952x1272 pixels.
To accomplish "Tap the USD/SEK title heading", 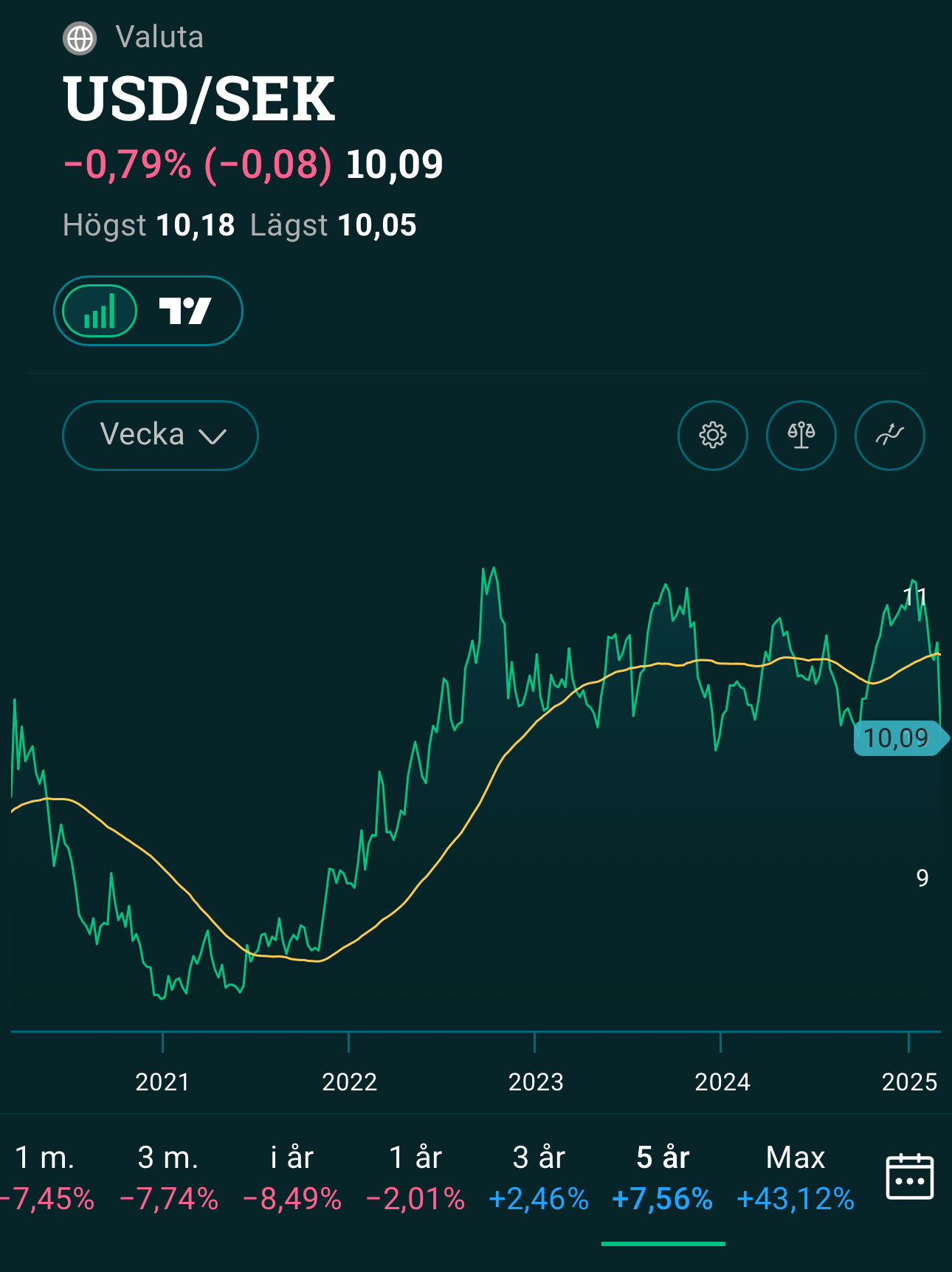I will (x=199, y=99).
